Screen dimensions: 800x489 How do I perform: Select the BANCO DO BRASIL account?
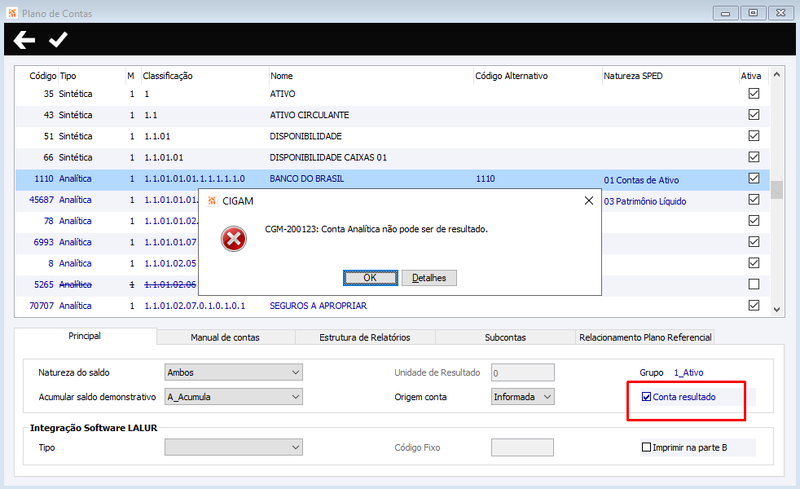click(392, 179)
